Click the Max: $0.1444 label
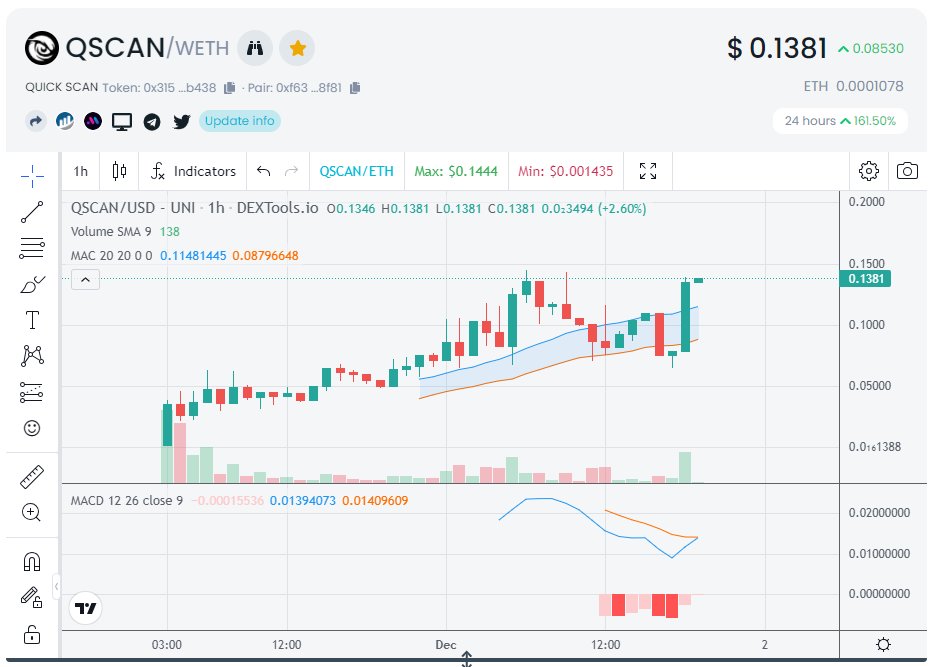 456,172
